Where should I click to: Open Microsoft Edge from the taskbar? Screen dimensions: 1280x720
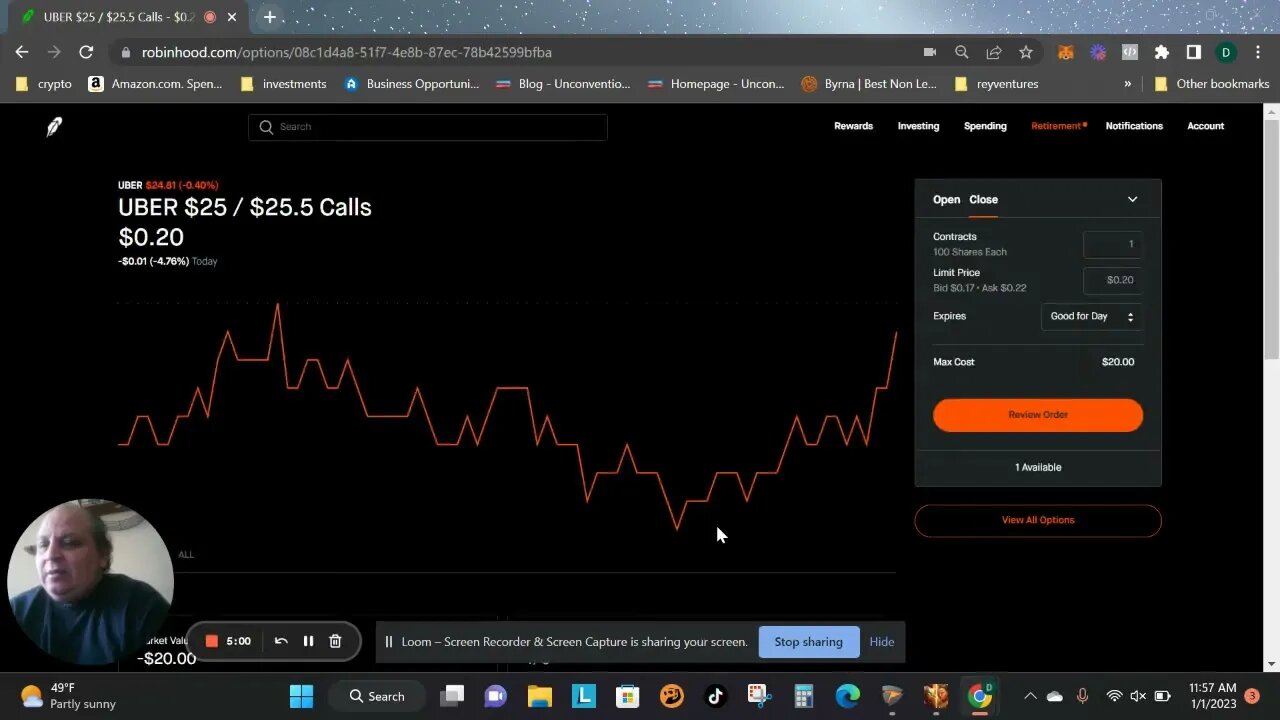[847, 696]
